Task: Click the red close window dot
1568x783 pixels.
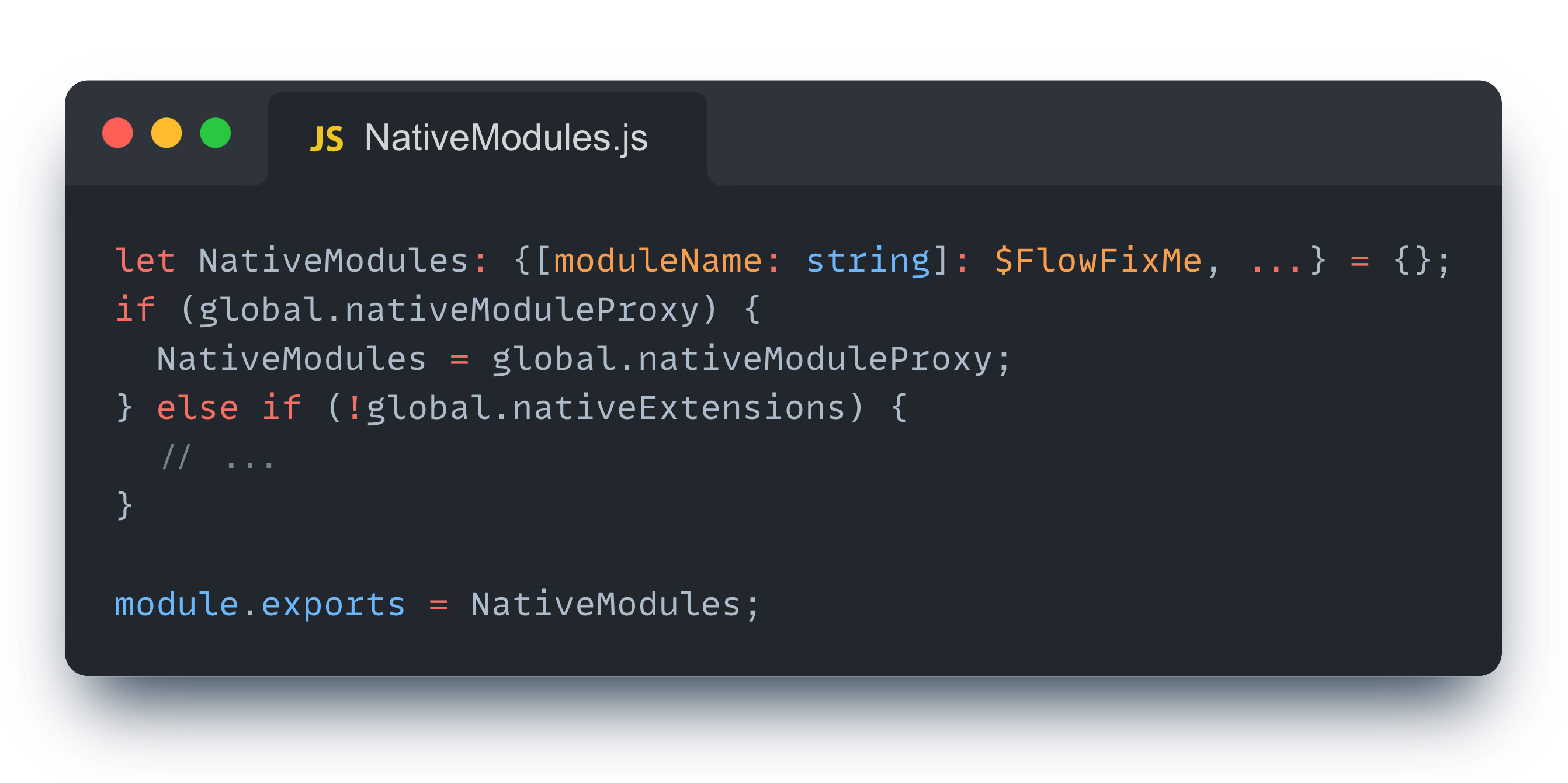Action: [117, 133]
